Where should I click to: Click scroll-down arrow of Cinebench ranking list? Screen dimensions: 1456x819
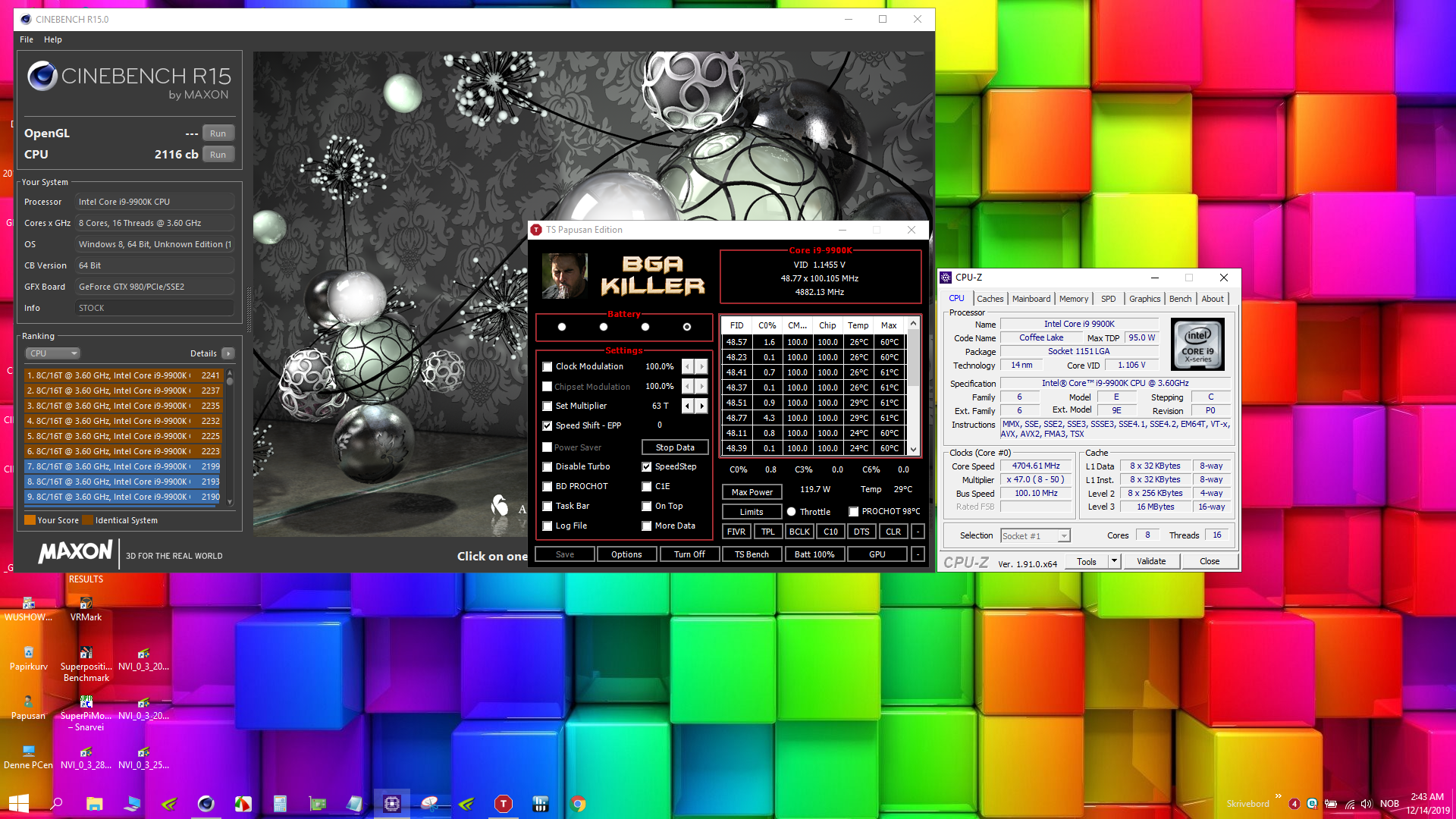point(230,502)
